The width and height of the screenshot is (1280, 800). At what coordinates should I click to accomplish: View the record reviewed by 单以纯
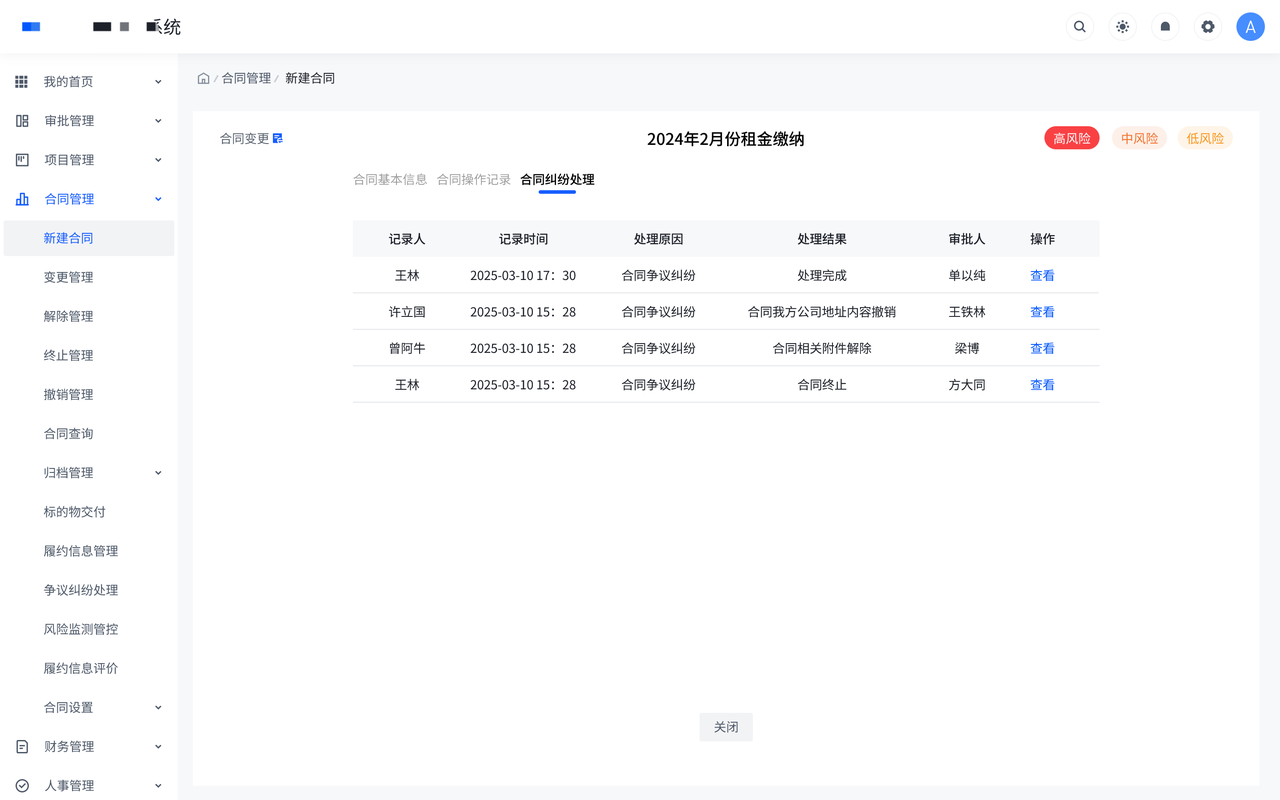point(1042,275)
